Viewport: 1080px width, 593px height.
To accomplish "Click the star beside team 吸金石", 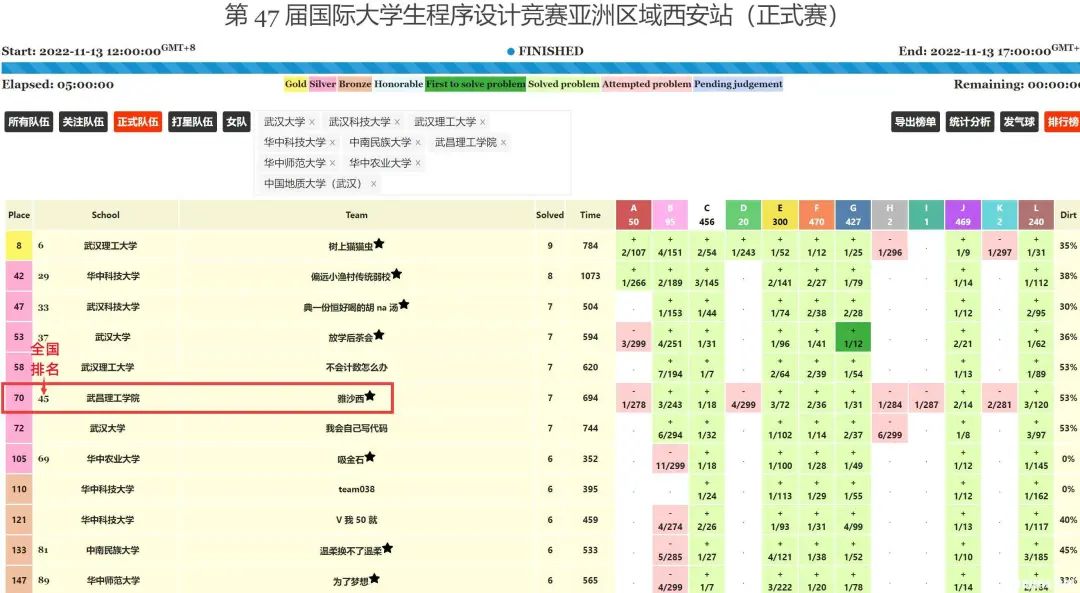I will (x=370, y=457).
